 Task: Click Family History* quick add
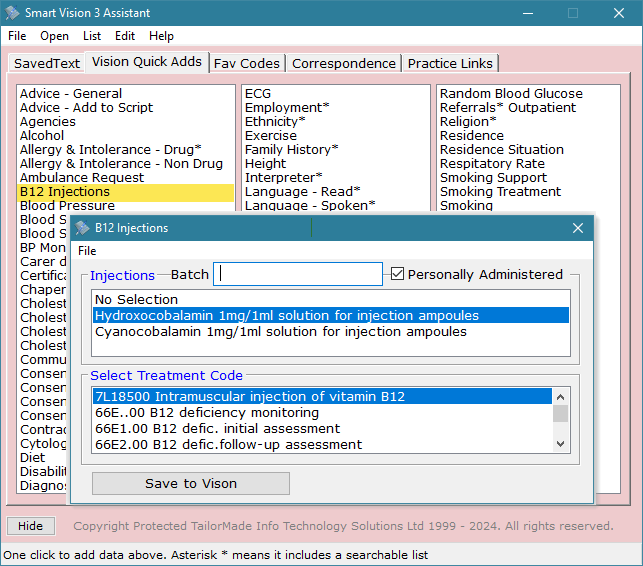pos(292,149)
